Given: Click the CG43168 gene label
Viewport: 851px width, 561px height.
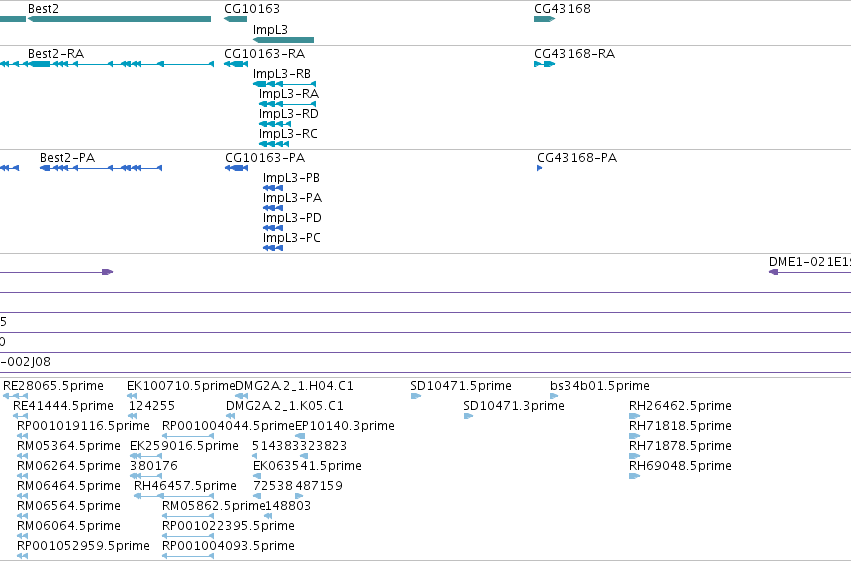Looking at the screenshot, I should pos(562,9).
